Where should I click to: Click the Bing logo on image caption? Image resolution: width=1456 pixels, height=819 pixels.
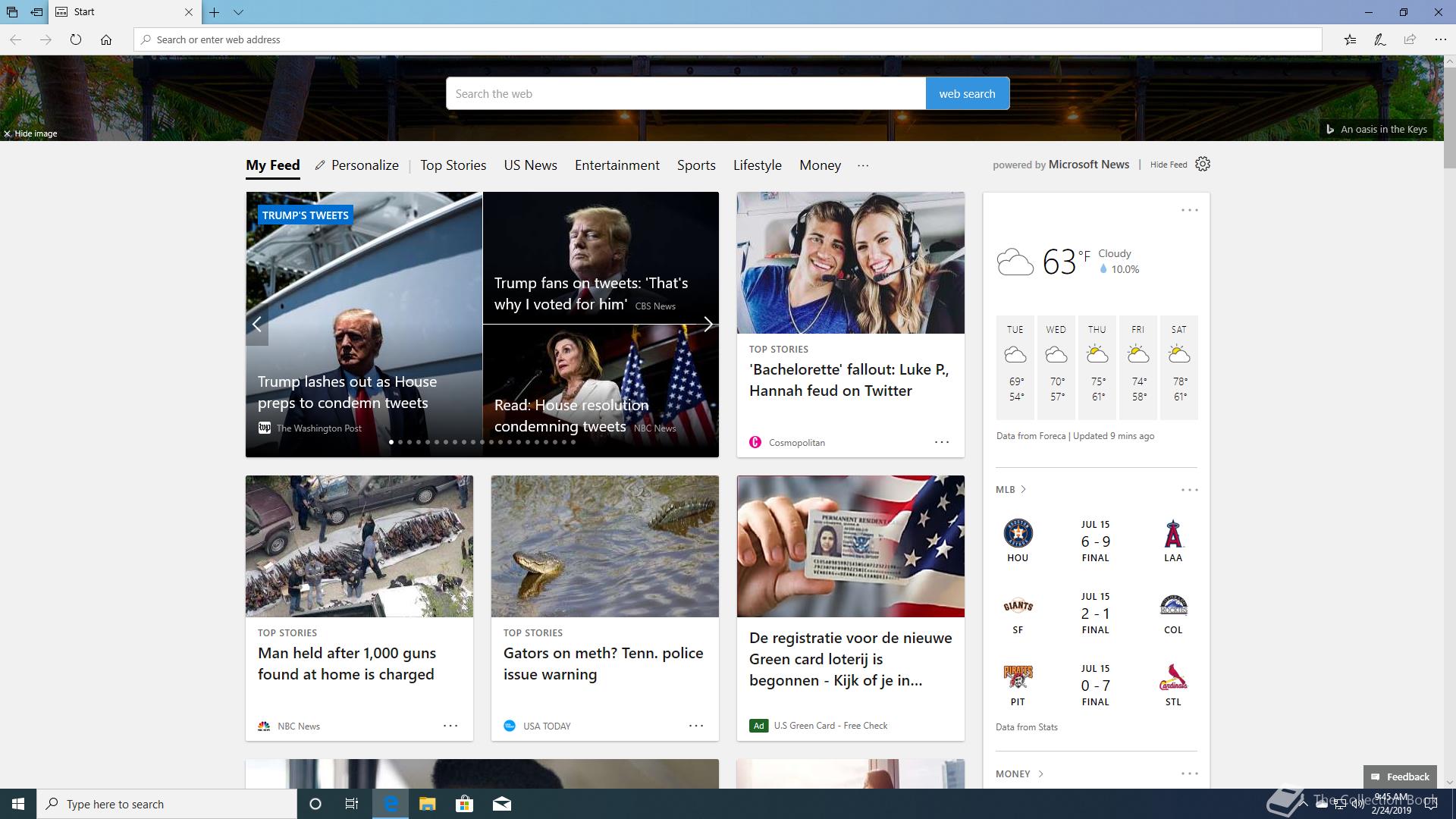tap(1330, 130)
